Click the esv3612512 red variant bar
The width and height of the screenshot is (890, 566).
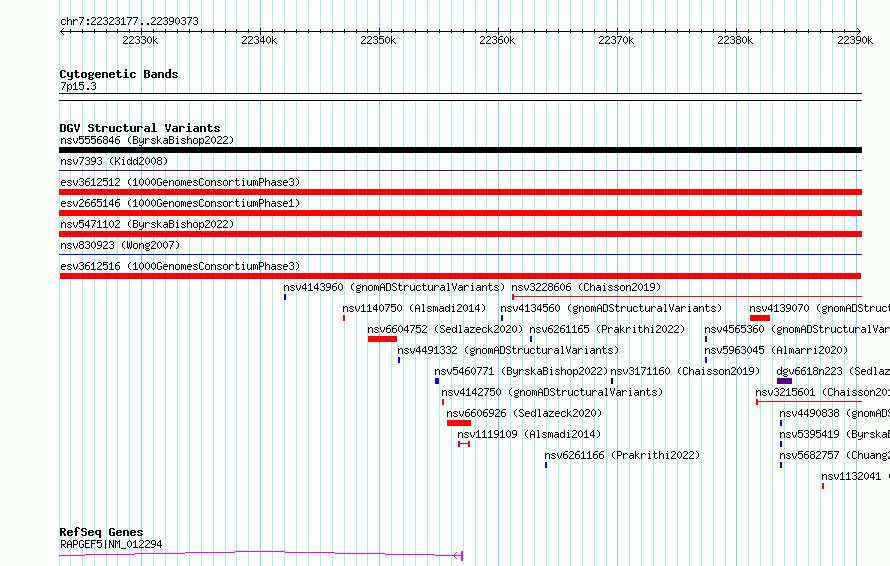click(x=460, y=192)
